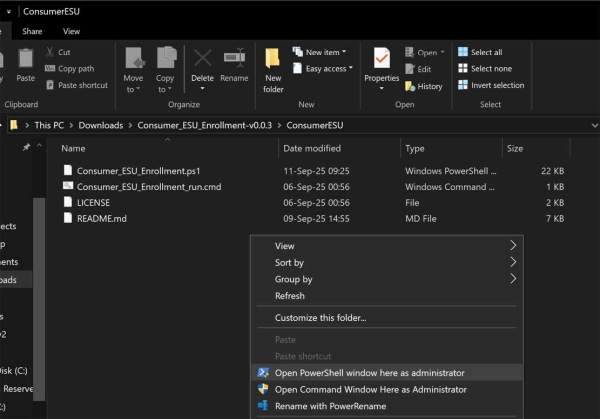Open the Sort by submenu
Image resolution: width=600 pixels, height=419 pixels.
387,262
